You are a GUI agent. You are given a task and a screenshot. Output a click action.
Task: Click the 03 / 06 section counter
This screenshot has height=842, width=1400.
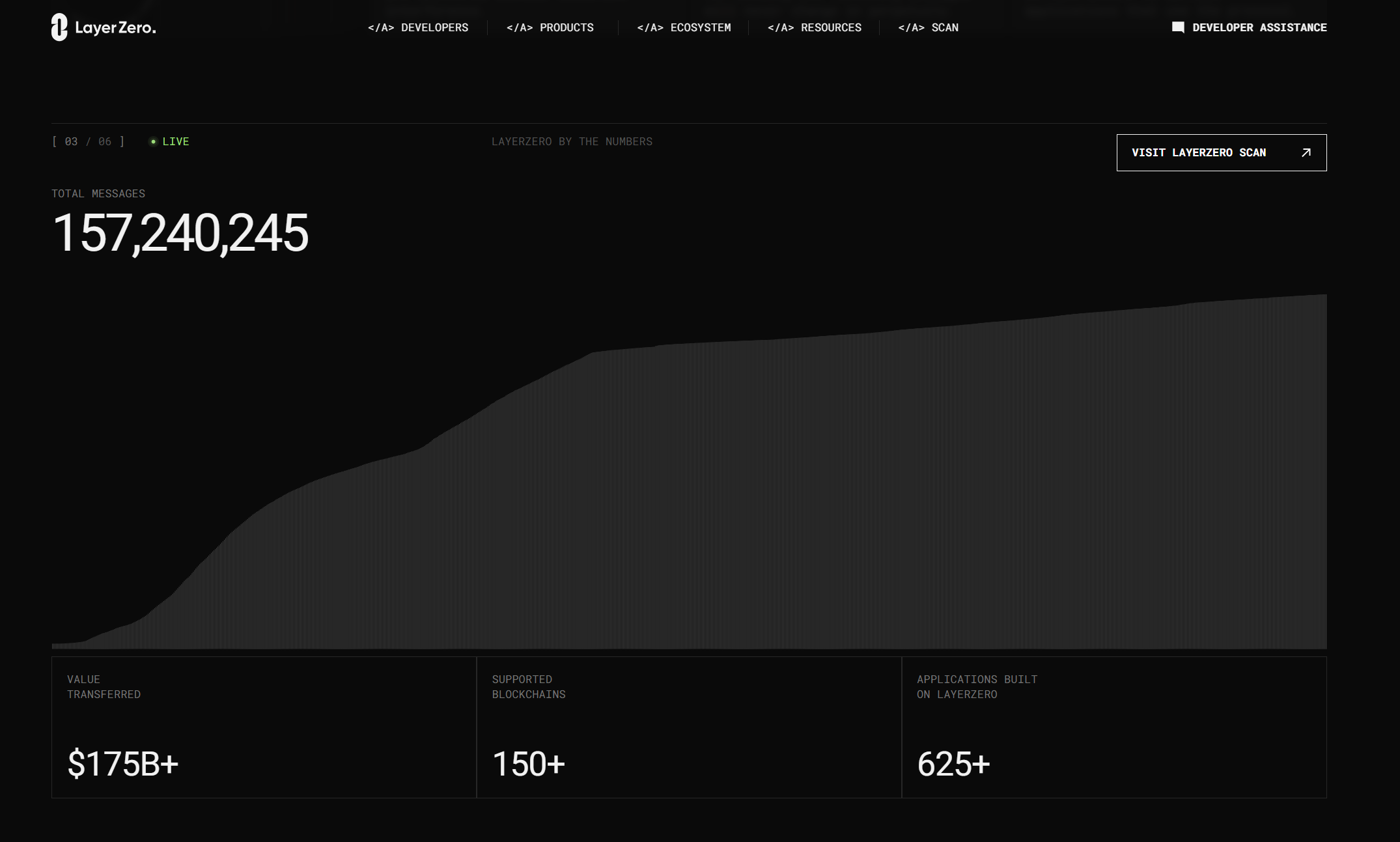coord(88,141)
